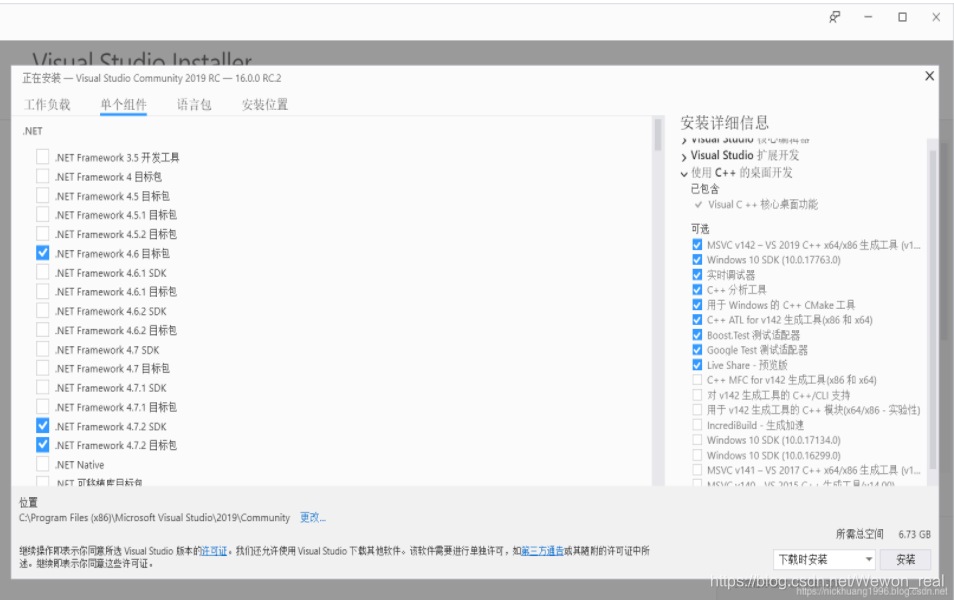Uncheck C++ 分析工具
The image size is (954, 600).
pyautogui.click(x=697, y=290)
